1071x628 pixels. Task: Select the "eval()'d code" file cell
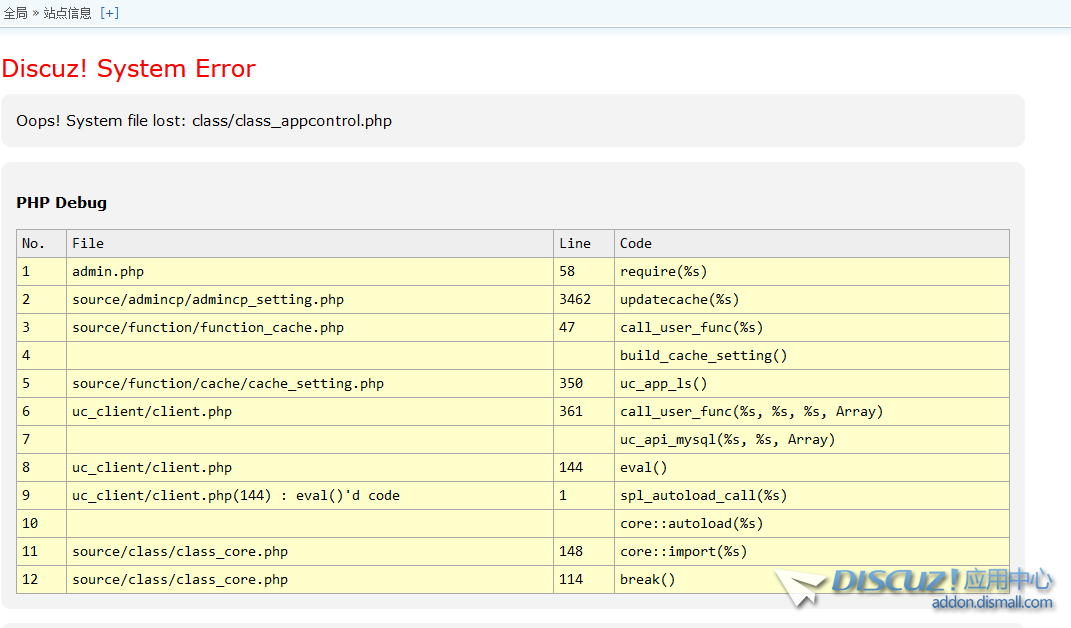click(x=310, y=495)
